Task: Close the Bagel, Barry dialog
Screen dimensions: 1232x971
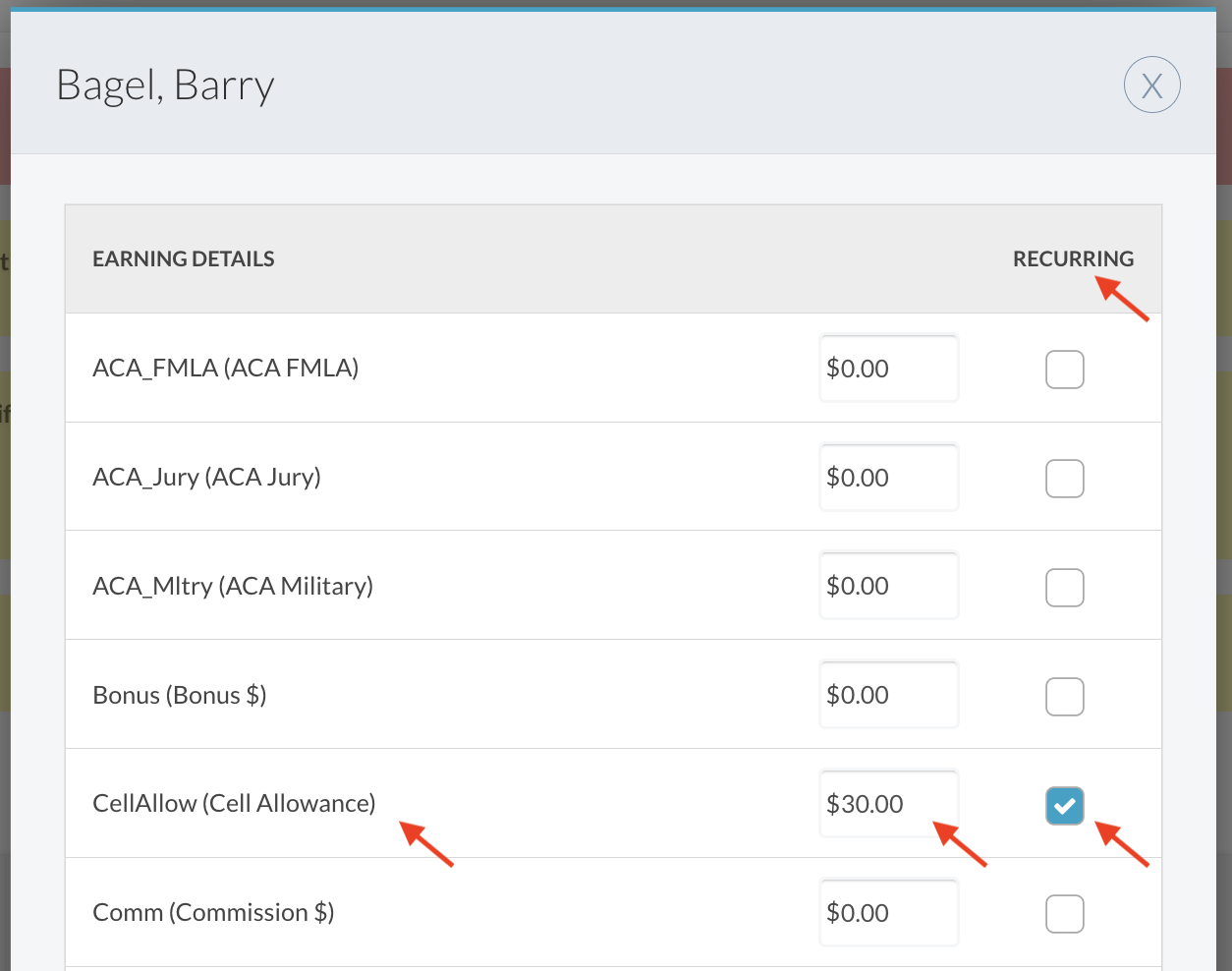Action: click(1151, 86)
